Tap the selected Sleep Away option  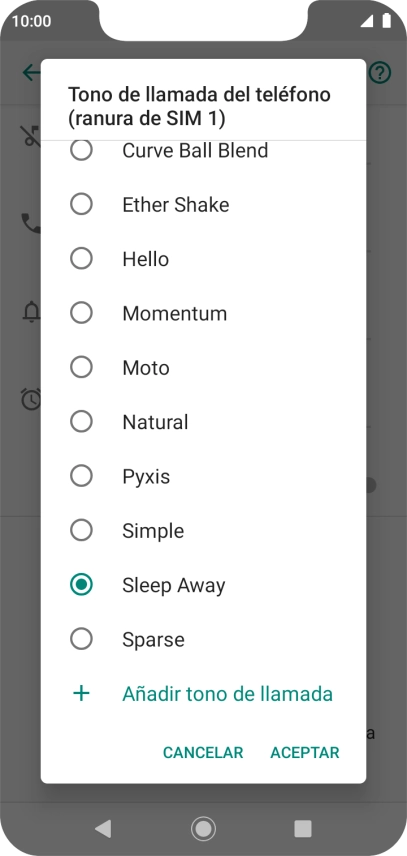81,585
